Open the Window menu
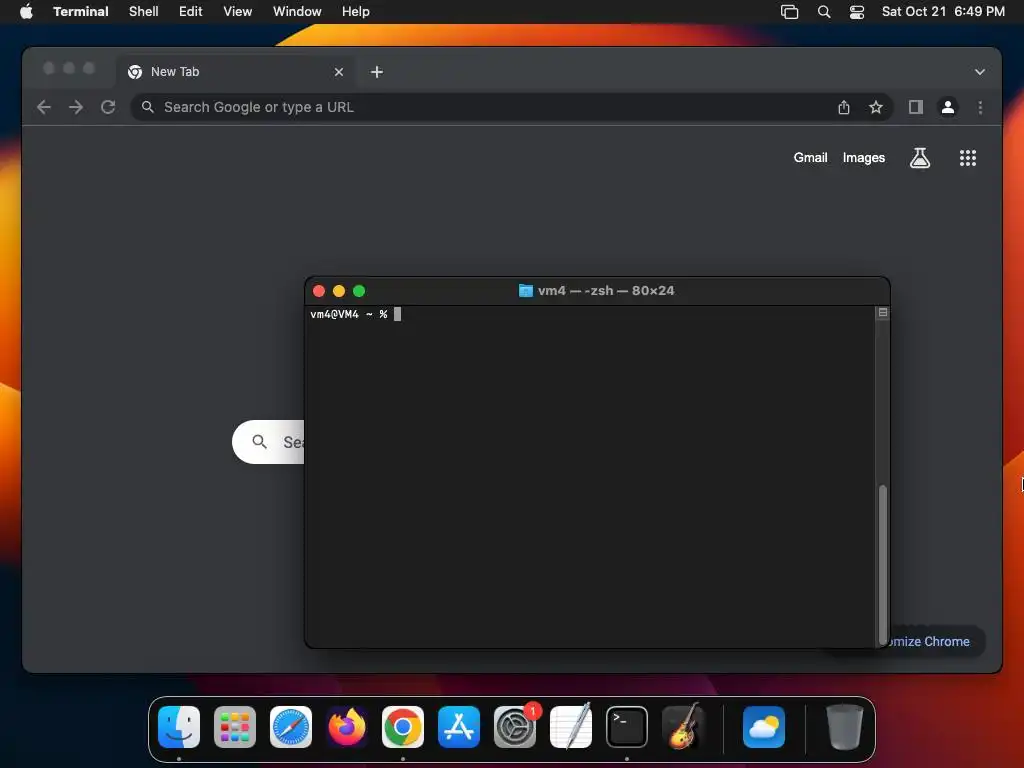The width and height of the screenshot is (1024, 768). tap(297, 11)
